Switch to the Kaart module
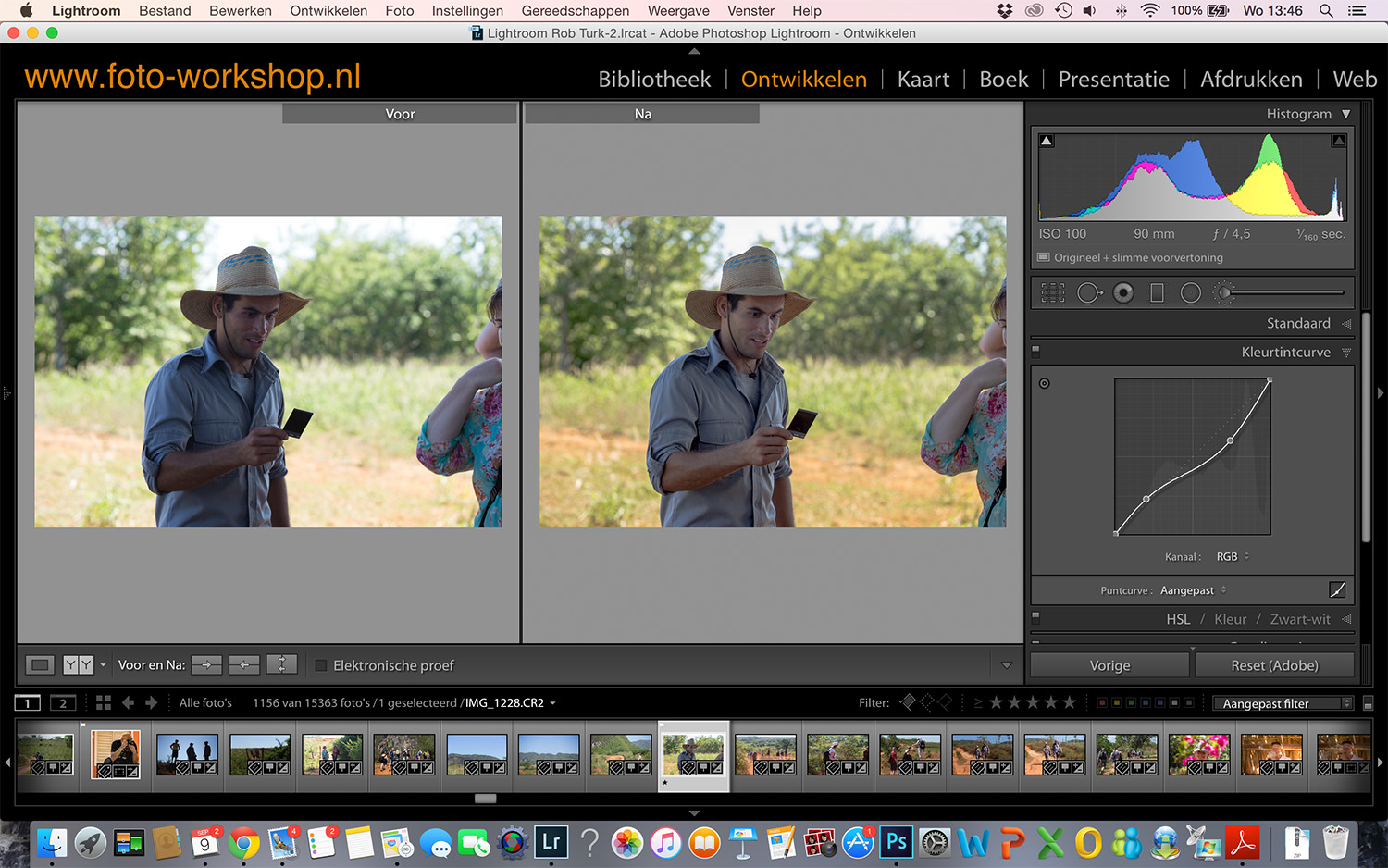The width and height of the screenshot is (1388, 868). point(923,80)
